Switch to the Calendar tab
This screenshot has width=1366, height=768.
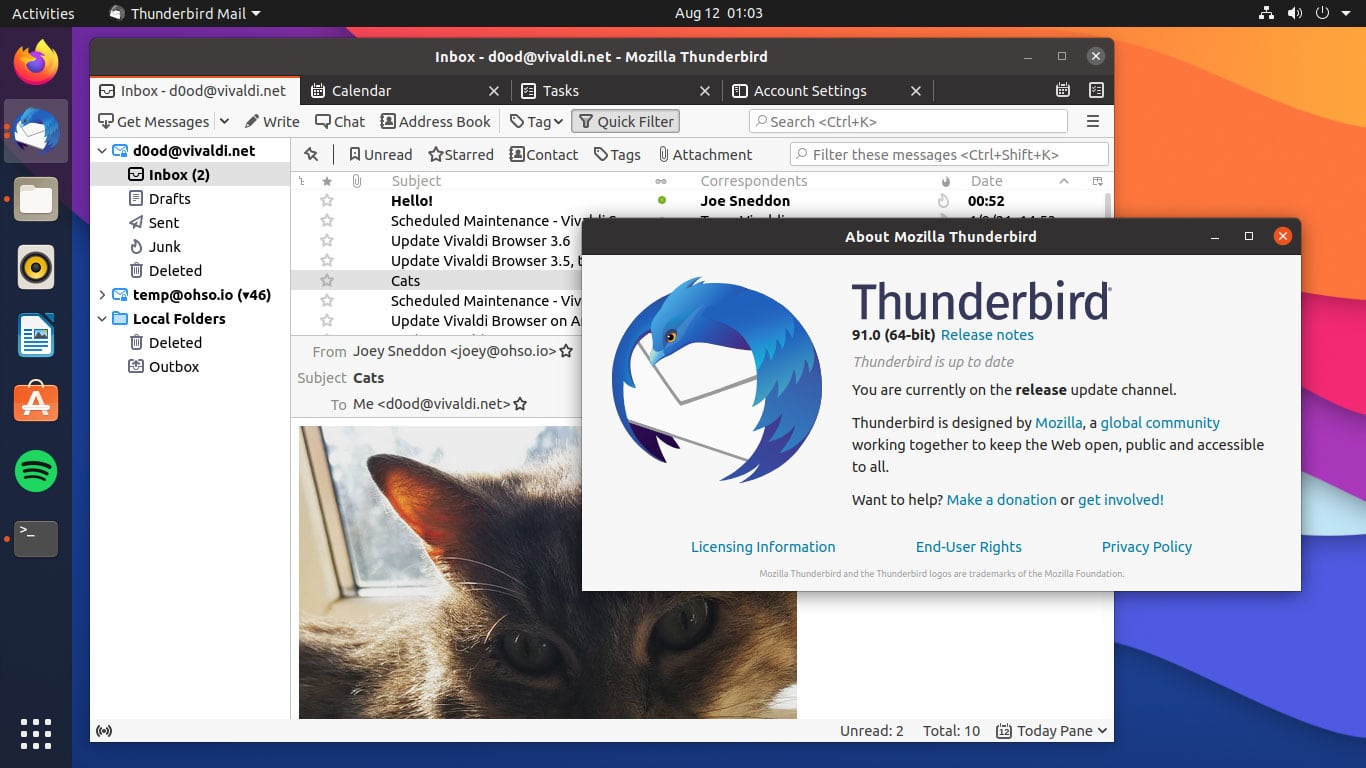pyautogui.click(x=404, y=90)
